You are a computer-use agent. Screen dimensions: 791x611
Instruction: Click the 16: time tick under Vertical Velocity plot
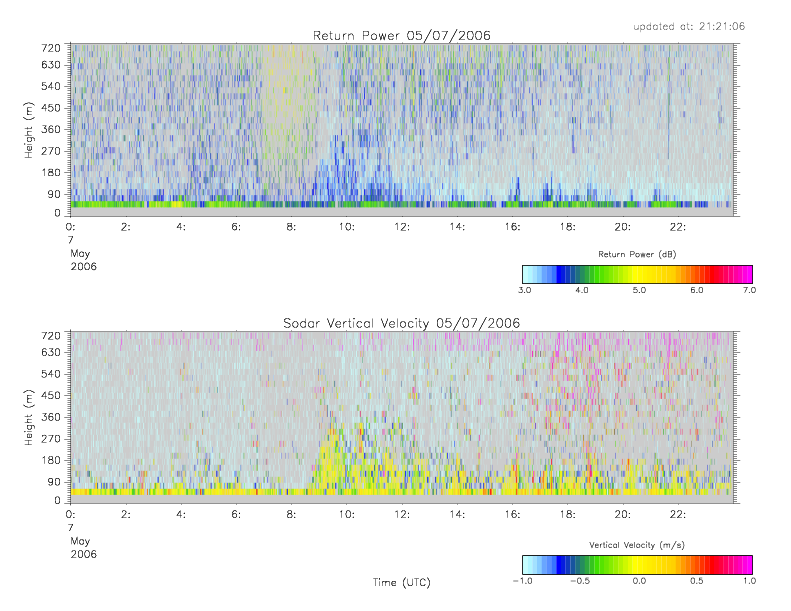pyautogui.click(x=513, y=515)
